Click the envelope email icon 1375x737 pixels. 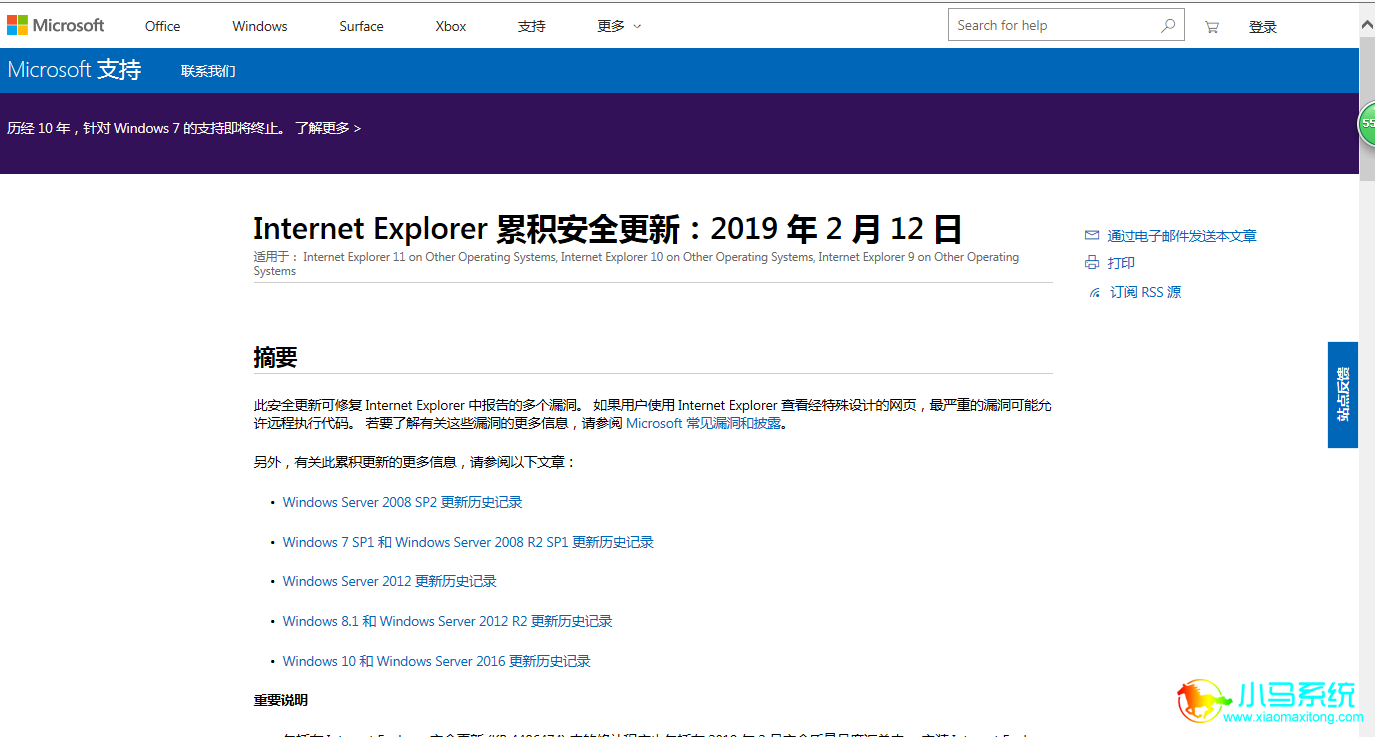tap(1092, 236)
